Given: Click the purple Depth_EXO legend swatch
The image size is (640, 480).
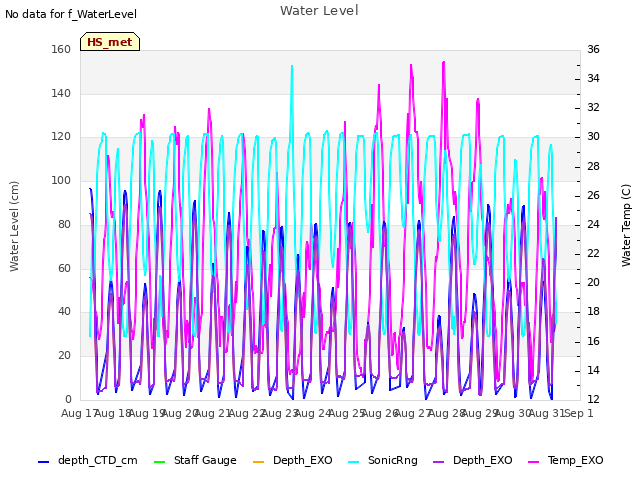Looking at the screenshot, I should [x=438, y=462].
